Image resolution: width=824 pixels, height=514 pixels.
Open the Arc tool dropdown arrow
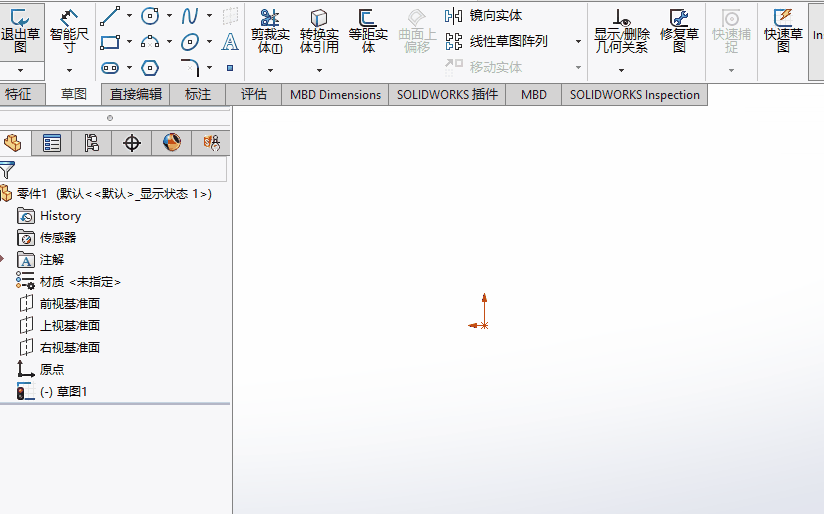tap(169, 42)
